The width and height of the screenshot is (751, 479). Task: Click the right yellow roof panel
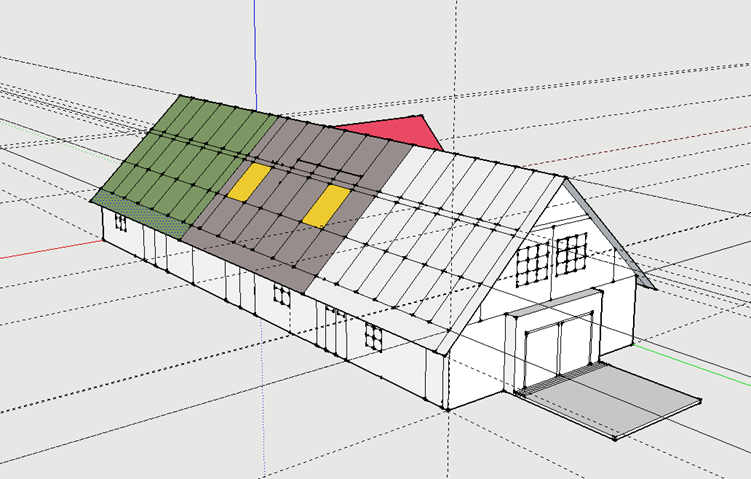pos(326,205)
